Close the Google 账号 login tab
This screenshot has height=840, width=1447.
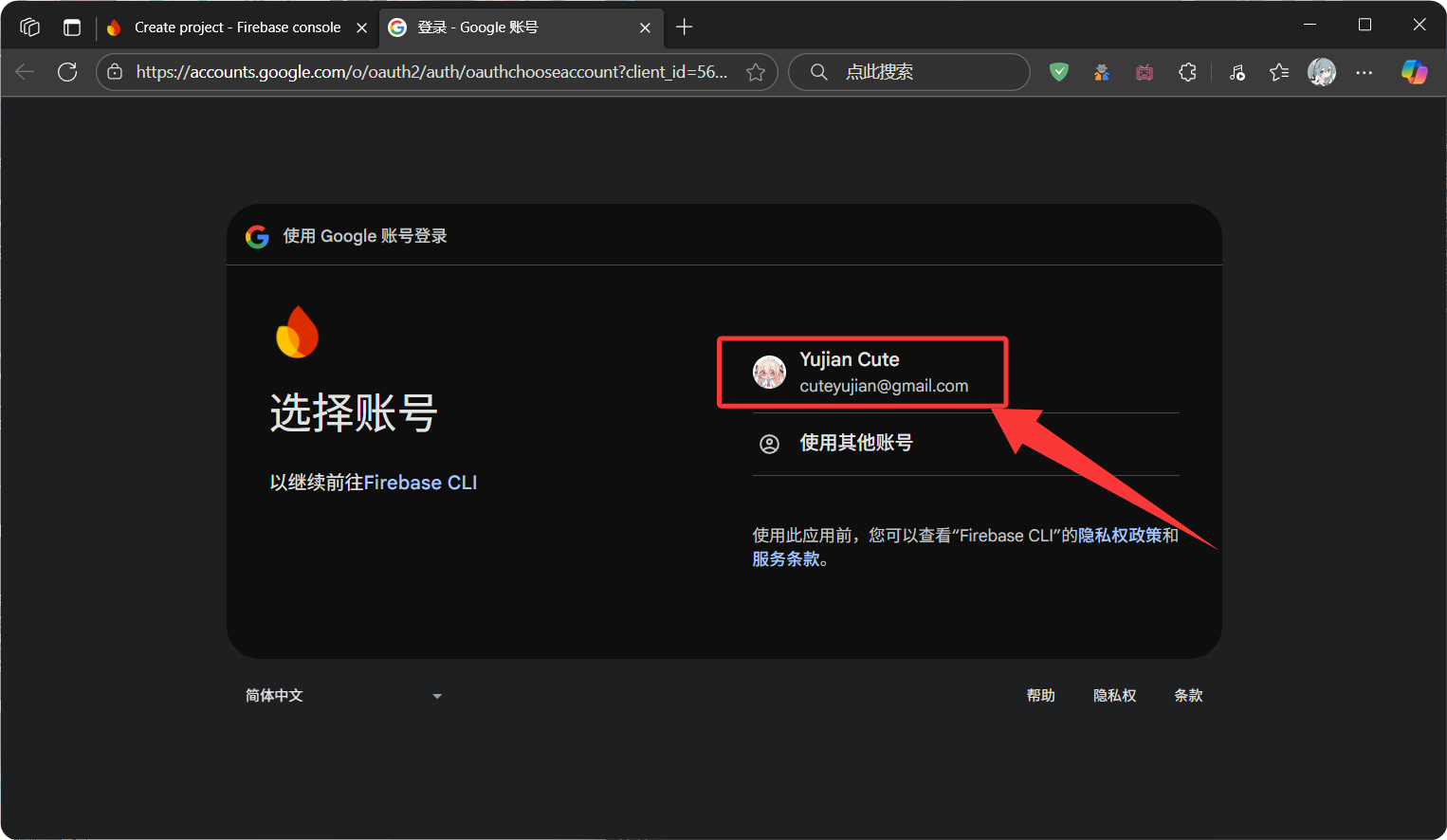(645, 27)
